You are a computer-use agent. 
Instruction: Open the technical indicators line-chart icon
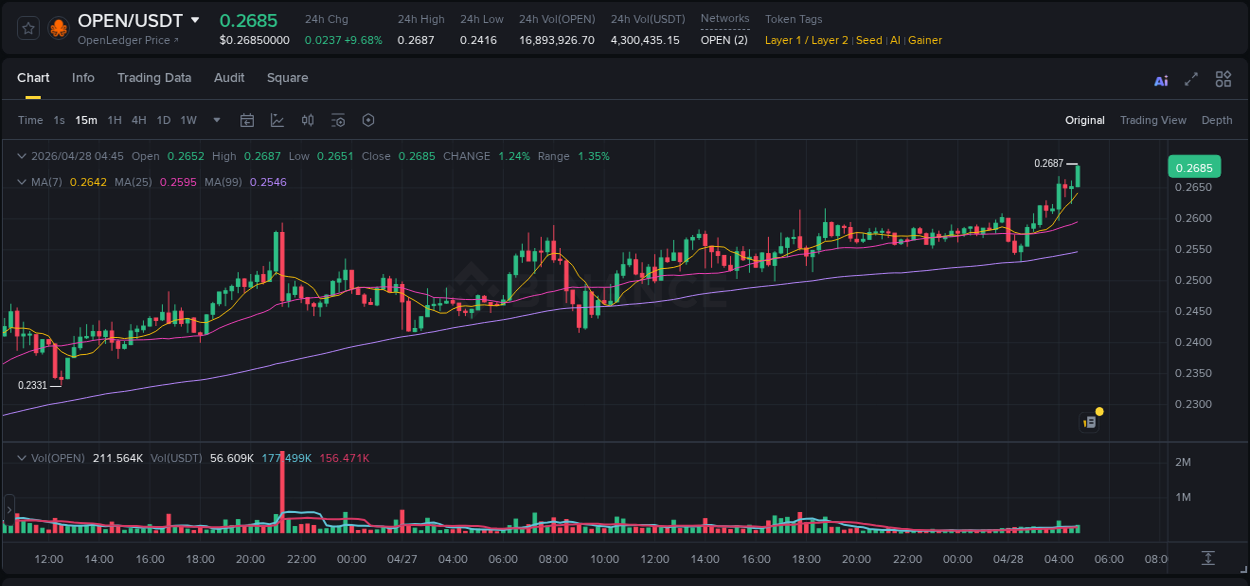(277, 121)
